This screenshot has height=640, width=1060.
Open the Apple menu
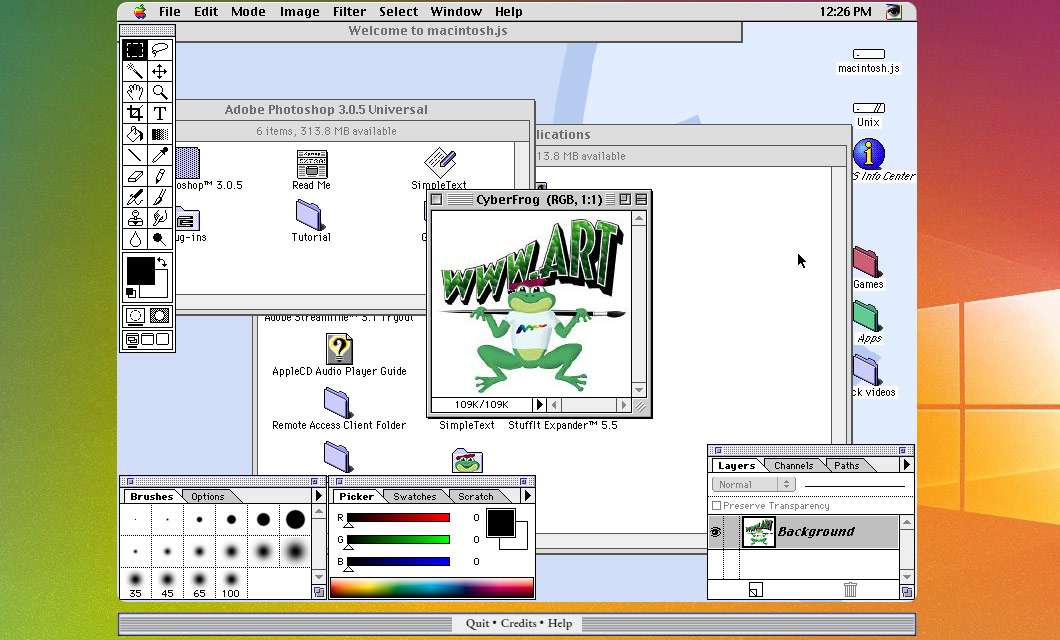[x=140, y=11]
